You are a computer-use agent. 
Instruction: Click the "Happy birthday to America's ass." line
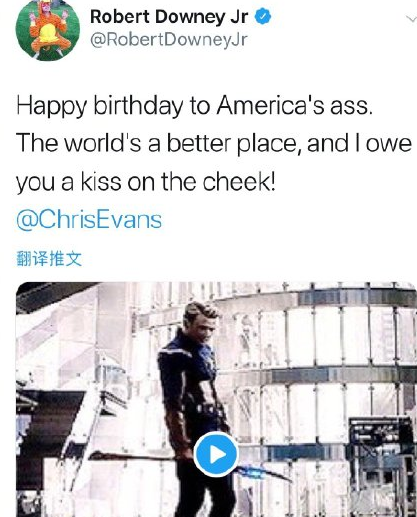click(194, 105)
